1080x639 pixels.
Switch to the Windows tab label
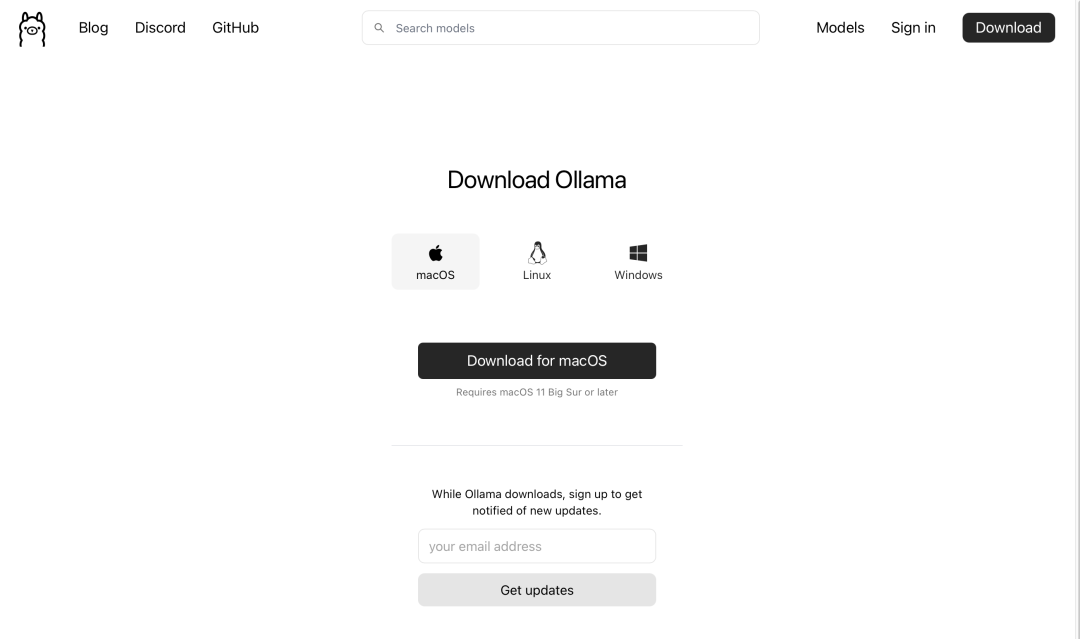(x=638, y=275)
